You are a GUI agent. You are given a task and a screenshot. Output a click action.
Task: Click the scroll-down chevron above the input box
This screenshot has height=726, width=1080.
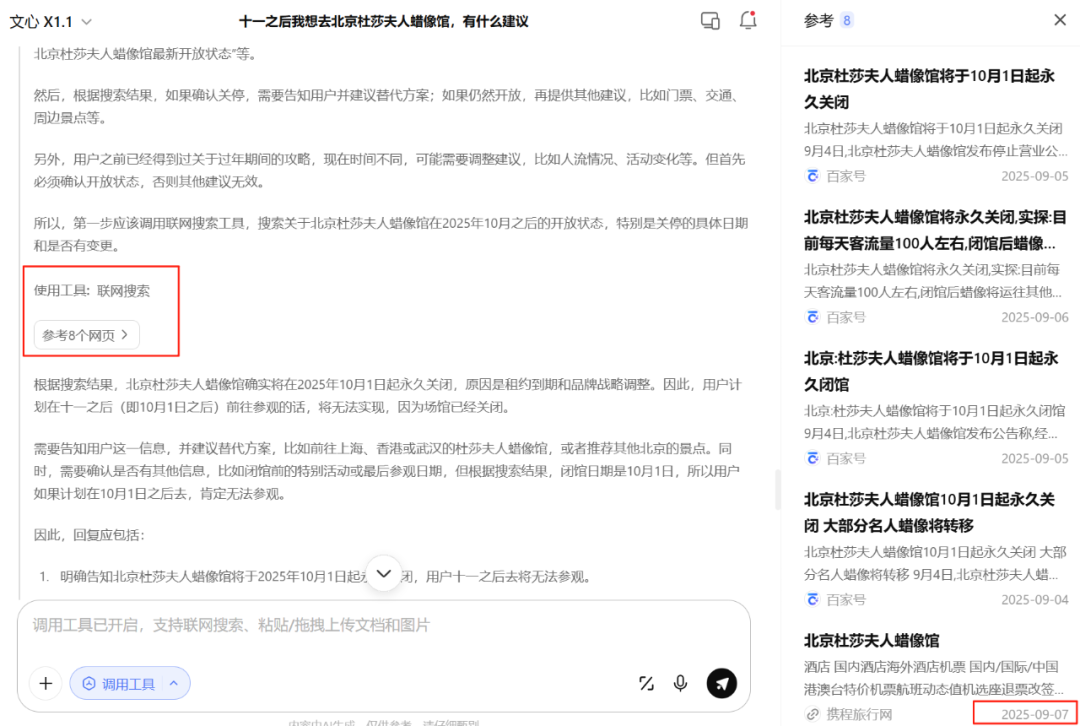(x=383, y=574)
